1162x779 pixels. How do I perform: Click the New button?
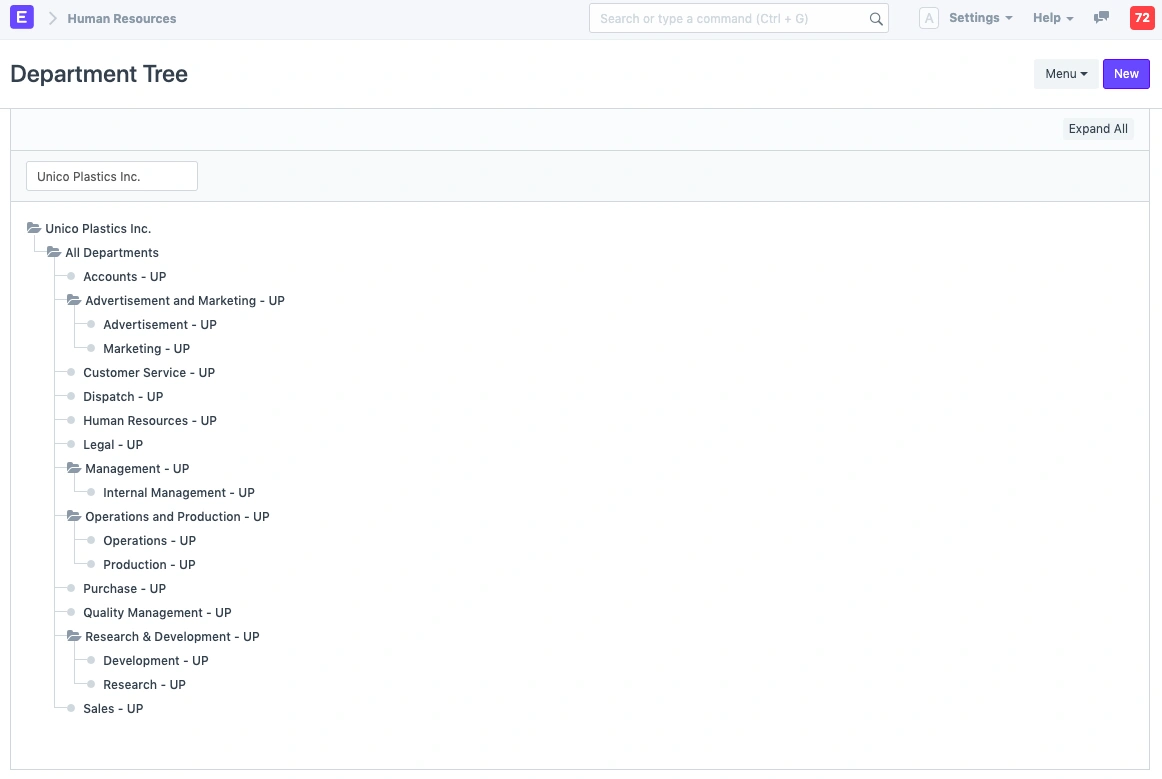tap(1126, 74)
